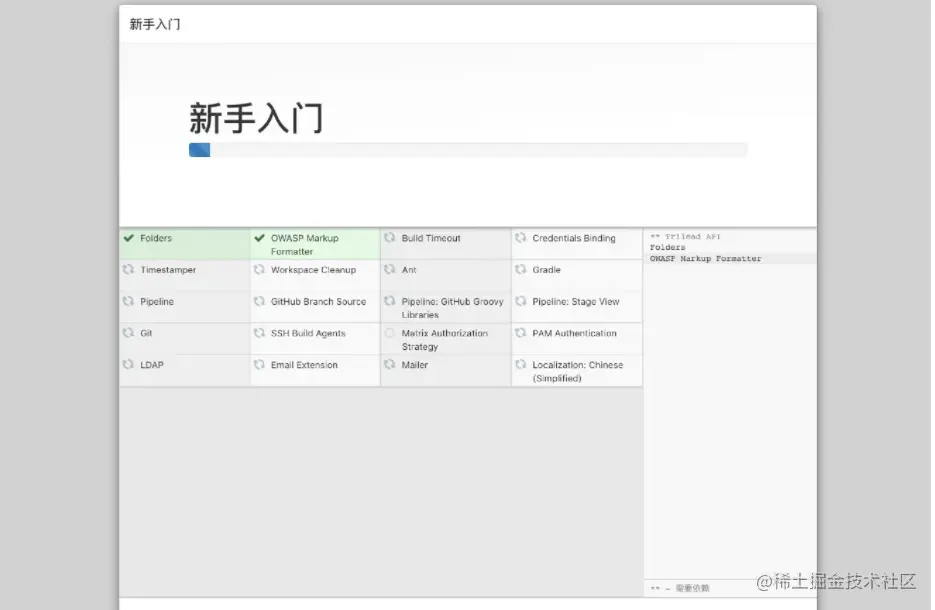Select the Mailer plugin label
This screenshot has width=935, height=610.
point(414,365)
